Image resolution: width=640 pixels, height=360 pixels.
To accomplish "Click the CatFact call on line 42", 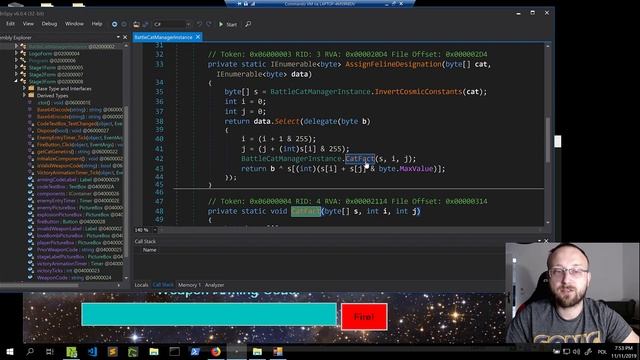I will coord(360,158).
